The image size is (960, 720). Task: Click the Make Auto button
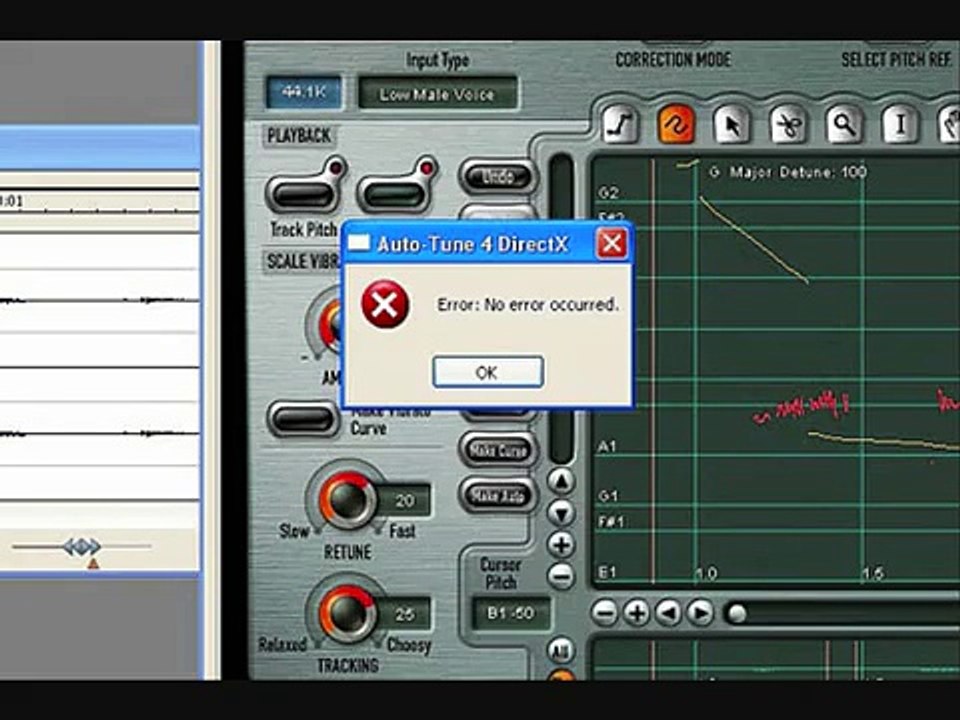pyautogui.click(x=498, y=495)
